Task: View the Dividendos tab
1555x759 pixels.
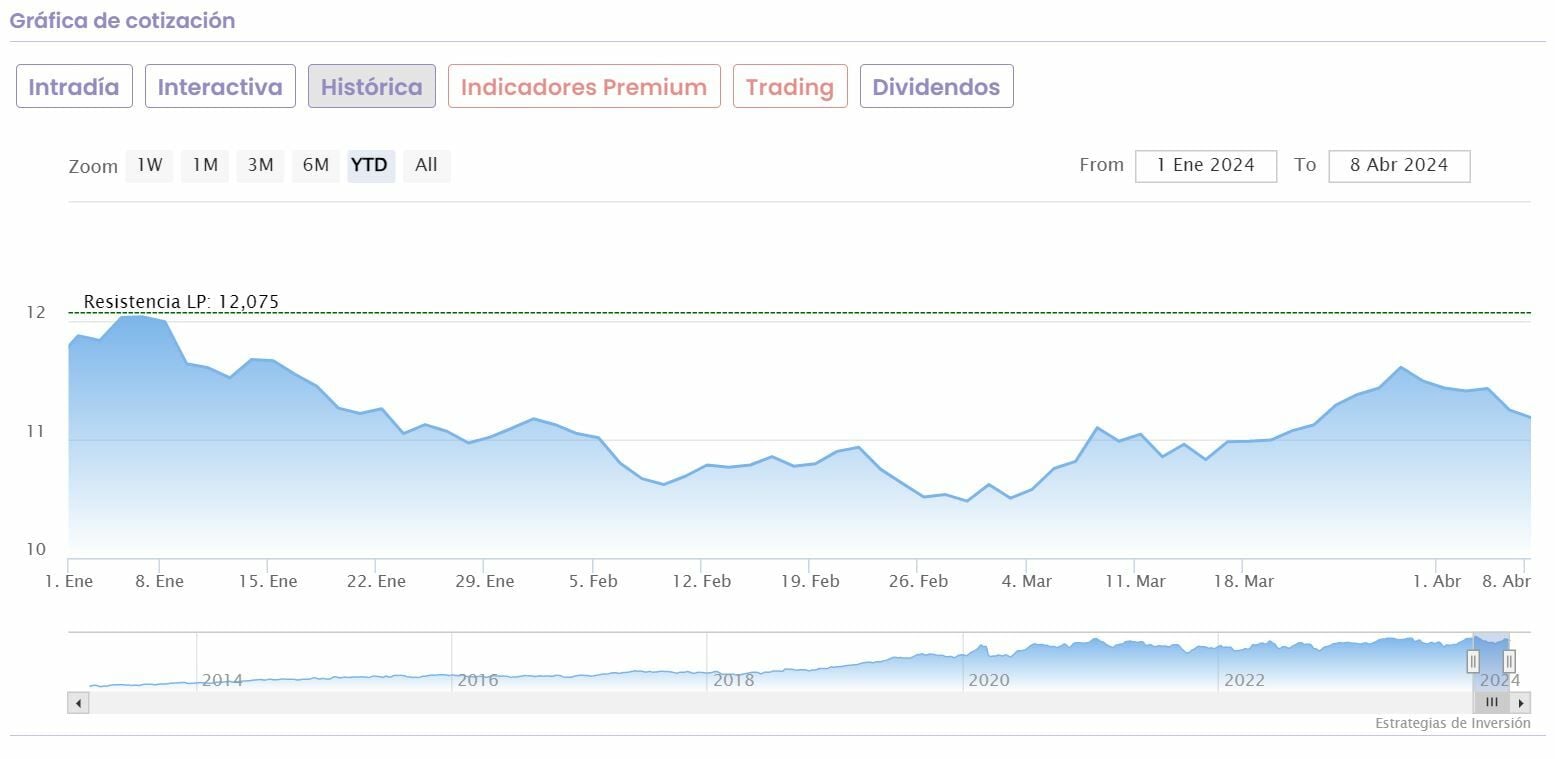Action: pyautogui.click(x=936, y=87)
